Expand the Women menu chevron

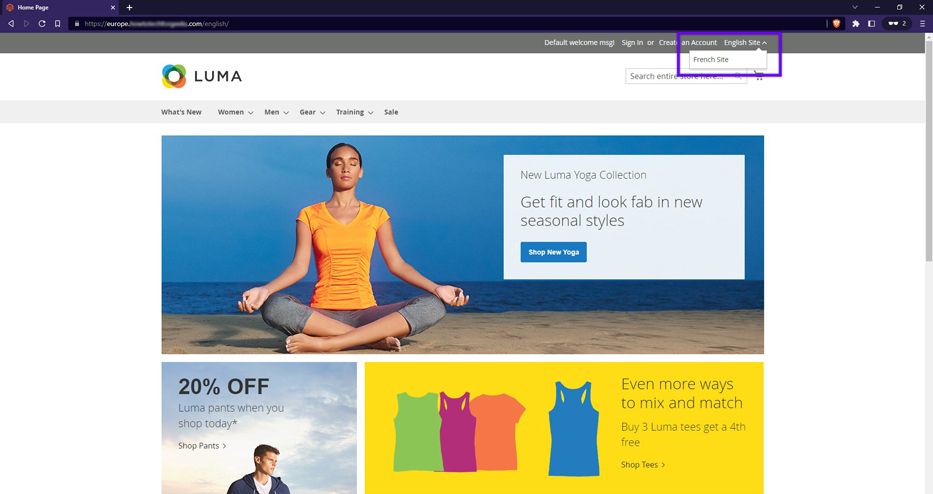[x=251, y=112]
